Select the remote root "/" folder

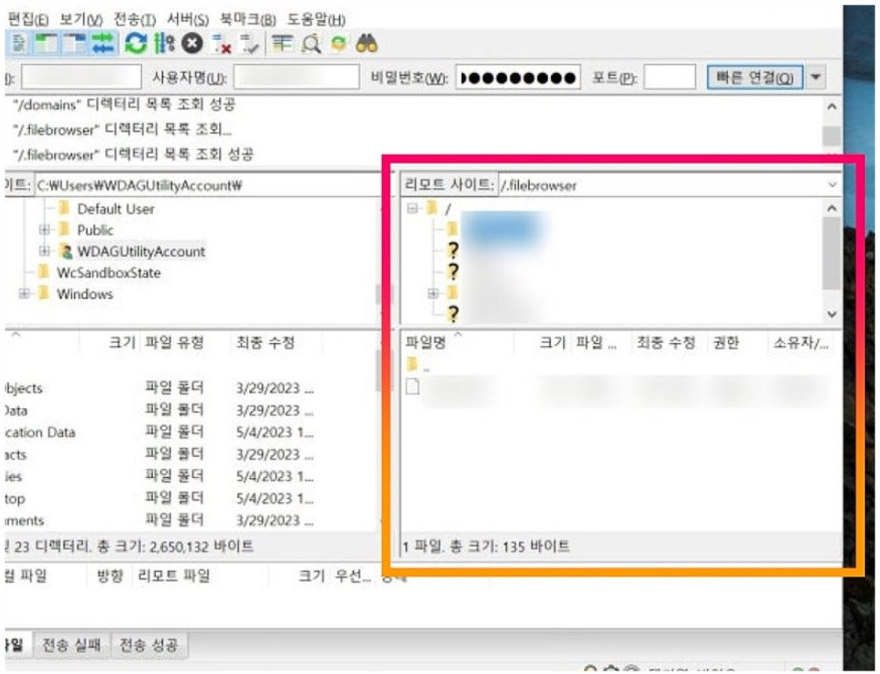coord(448,209)
